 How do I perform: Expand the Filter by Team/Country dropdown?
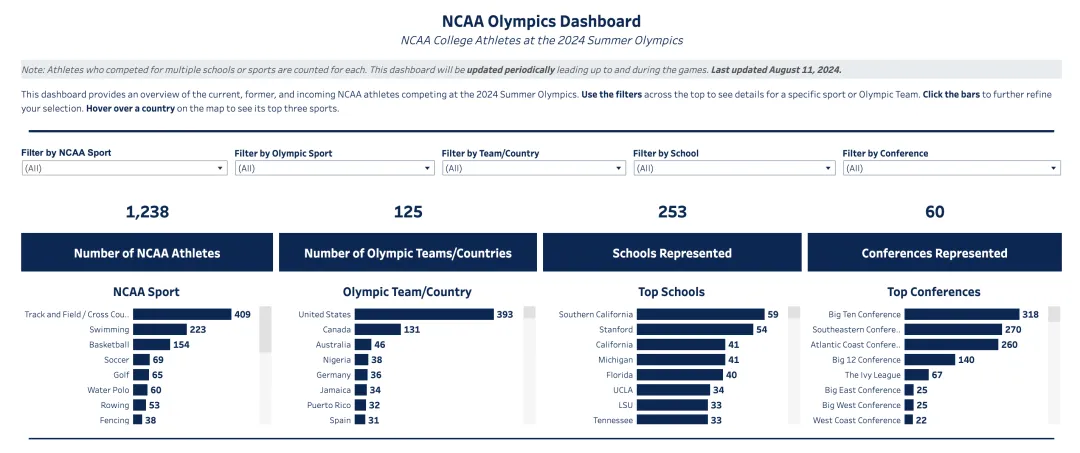(x=534, y=168)
